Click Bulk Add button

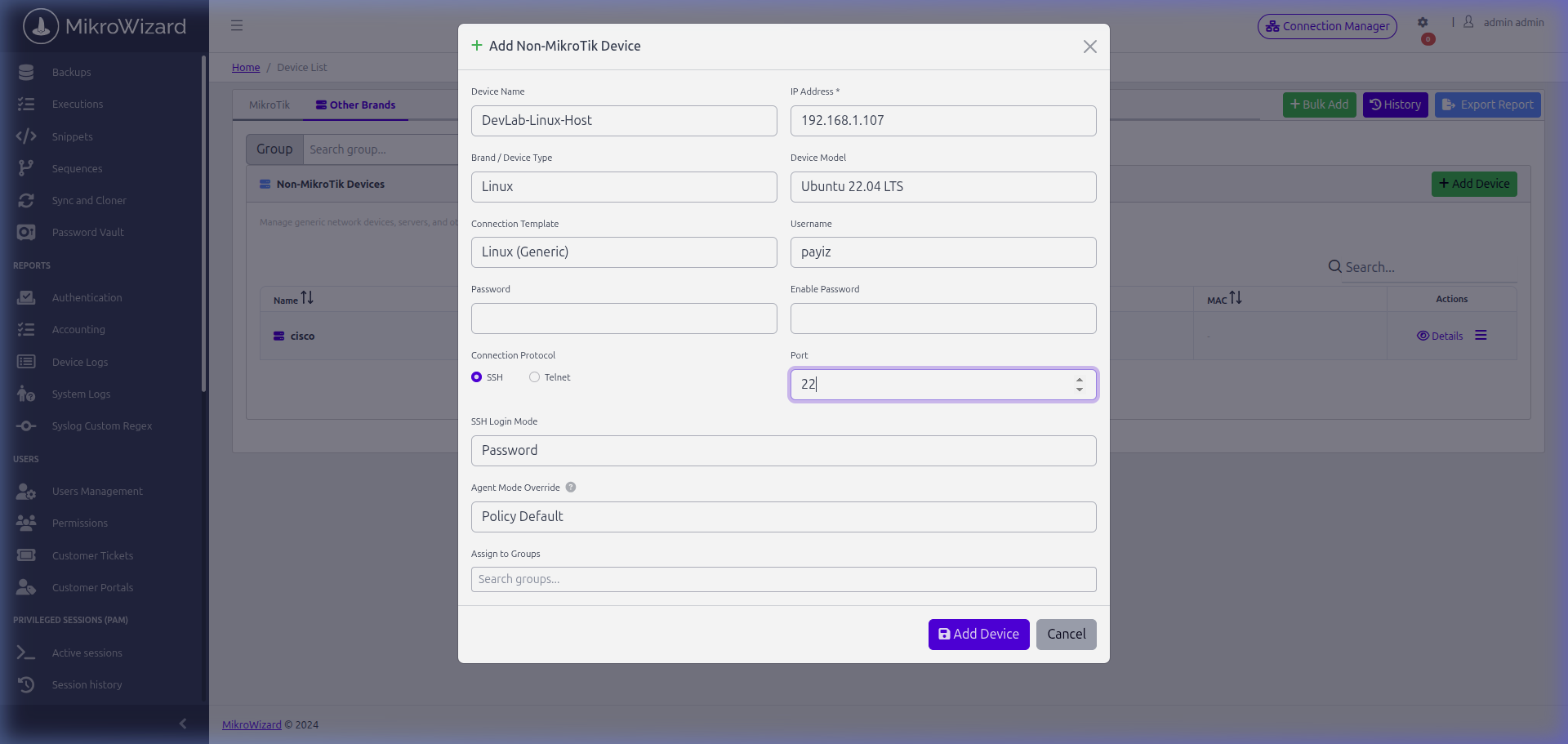(1320, 105)
